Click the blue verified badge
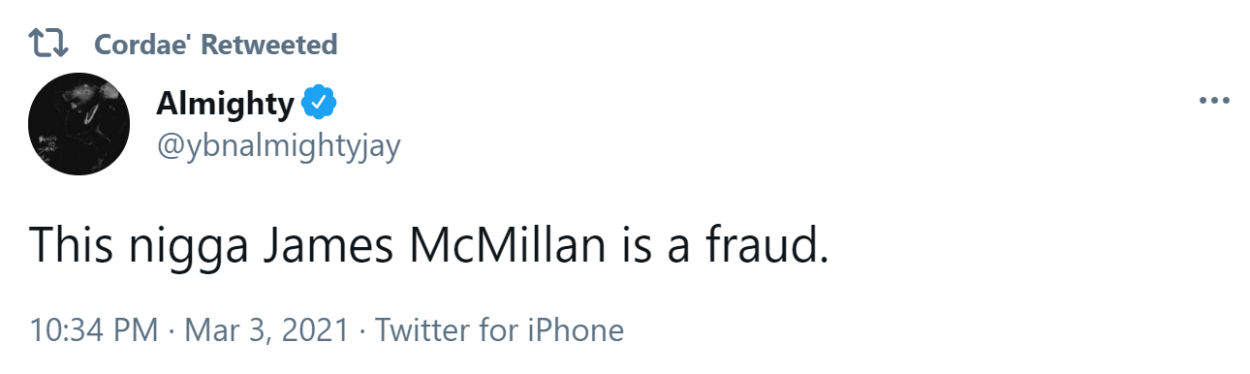 [x=319, y=103]
